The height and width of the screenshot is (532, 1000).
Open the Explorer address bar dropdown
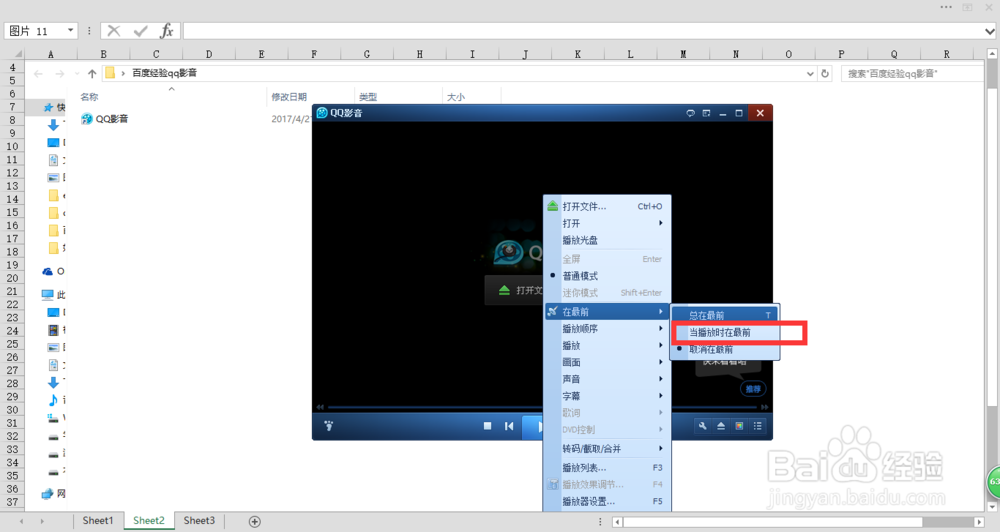point(810,74)
